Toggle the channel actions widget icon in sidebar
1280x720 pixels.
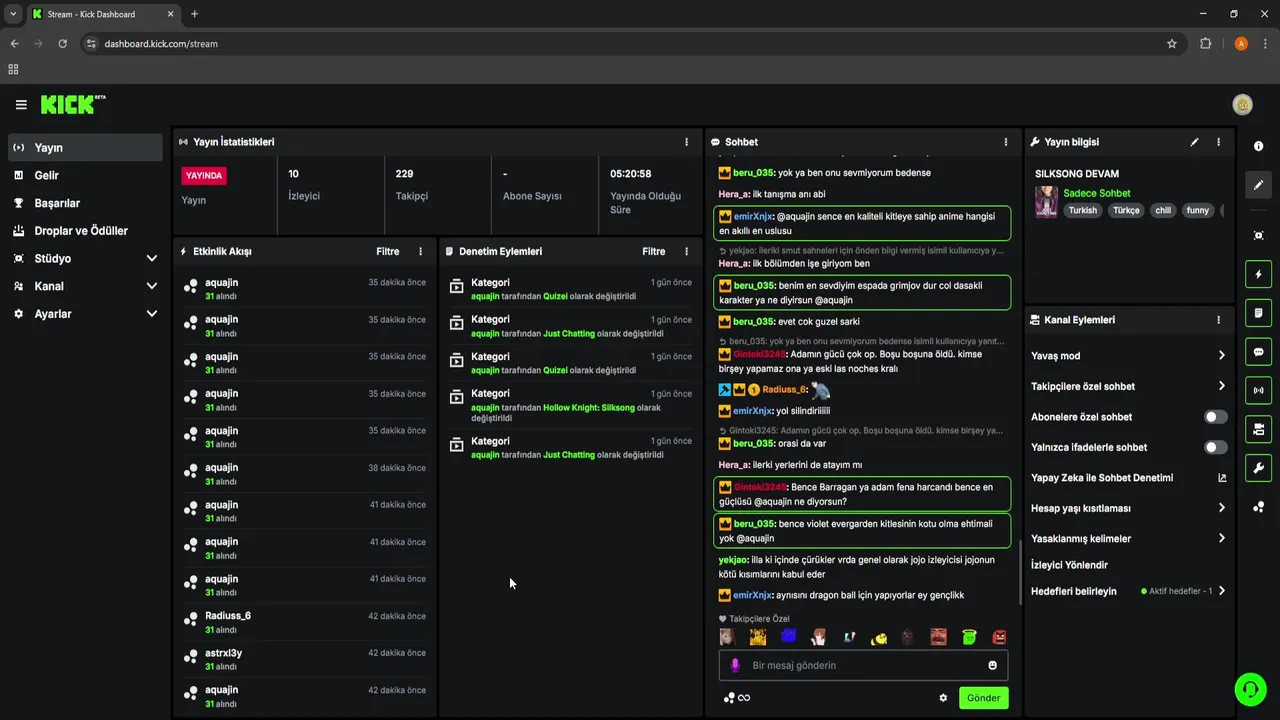click(x=1258, y=429)
